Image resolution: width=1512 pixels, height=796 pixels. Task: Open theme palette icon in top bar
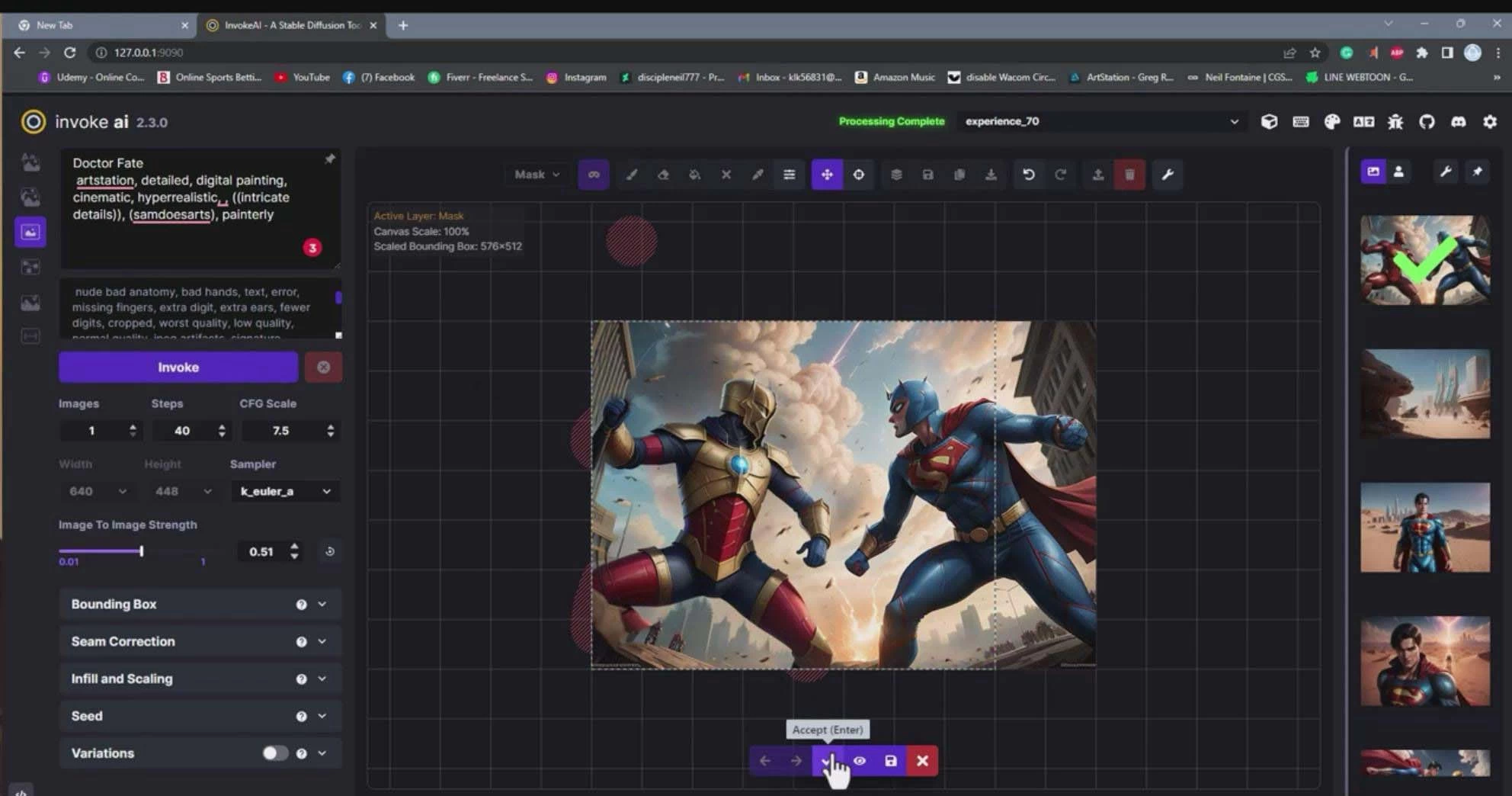(1332, 122)
